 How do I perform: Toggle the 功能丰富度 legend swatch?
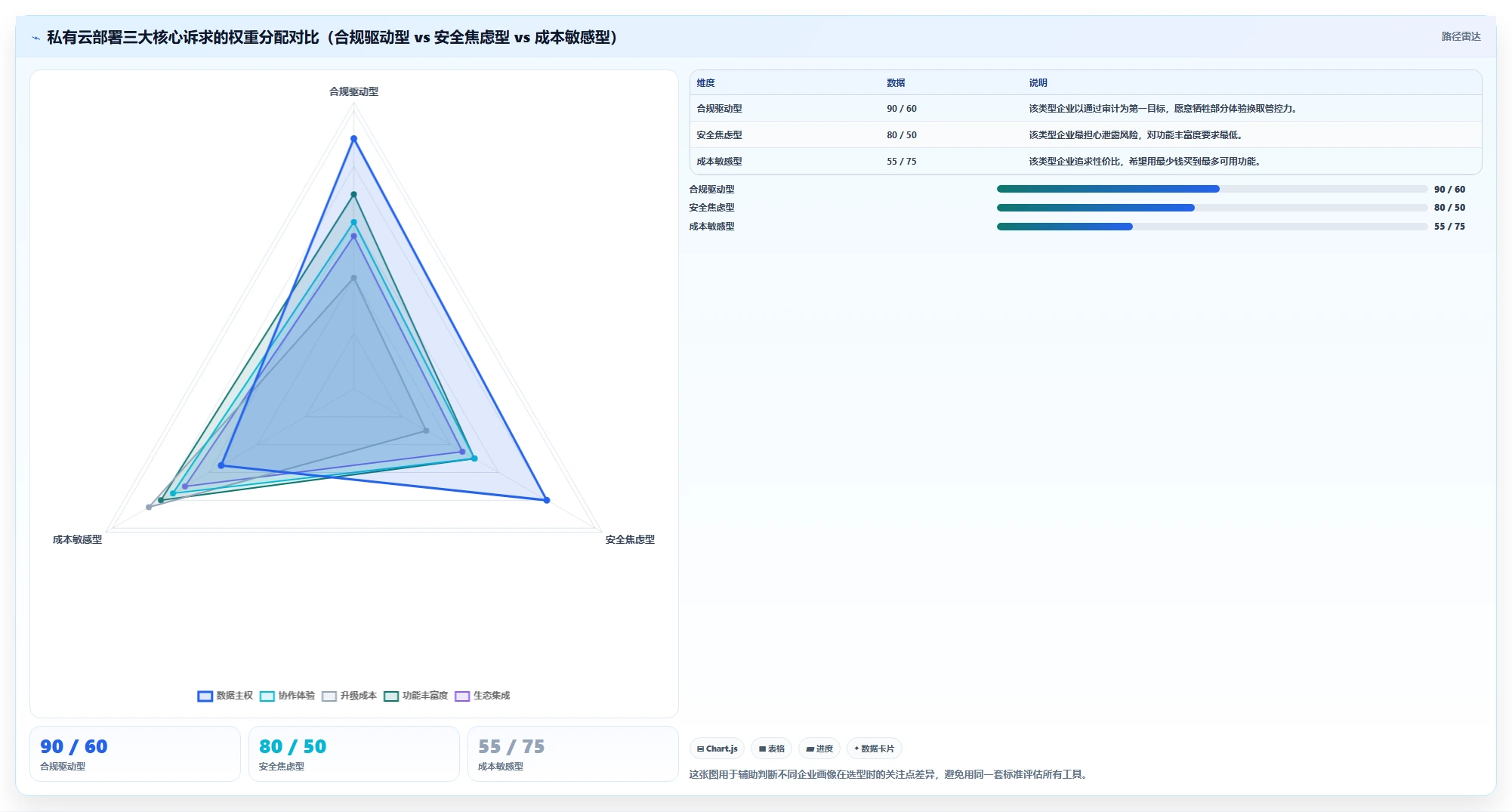click(390, 696)
